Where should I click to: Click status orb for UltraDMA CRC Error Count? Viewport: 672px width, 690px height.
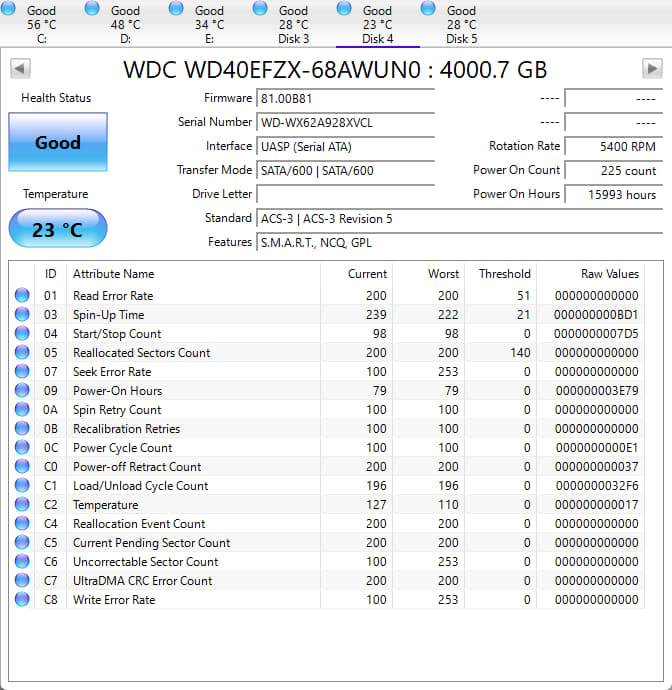point(22,580)
